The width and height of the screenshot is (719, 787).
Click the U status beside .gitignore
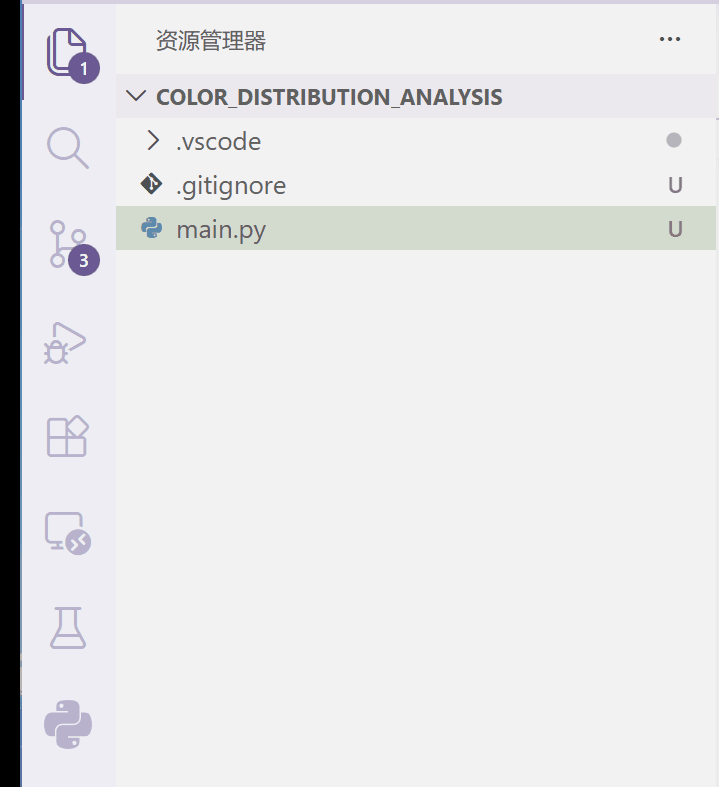tap(675, 186)
